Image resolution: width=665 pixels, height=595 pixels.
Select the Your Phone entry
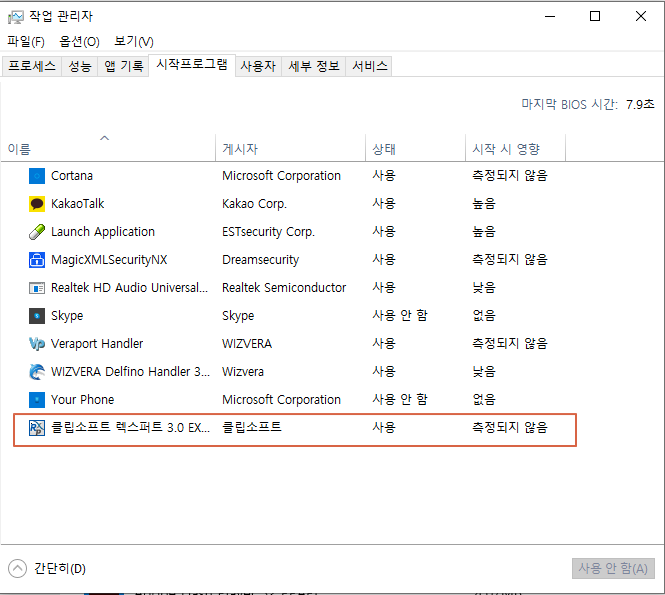pyautogui.click(x=82, y=399)
